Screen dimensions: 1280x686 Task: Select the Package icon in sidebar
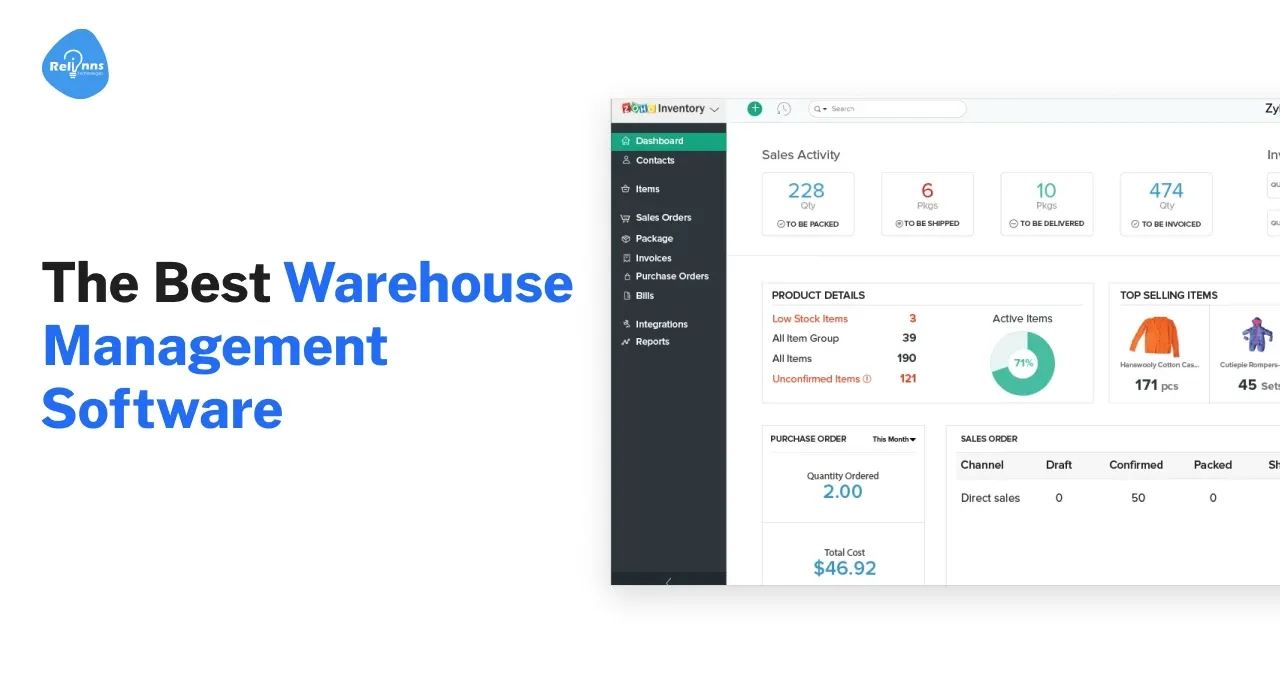[625, 238]
